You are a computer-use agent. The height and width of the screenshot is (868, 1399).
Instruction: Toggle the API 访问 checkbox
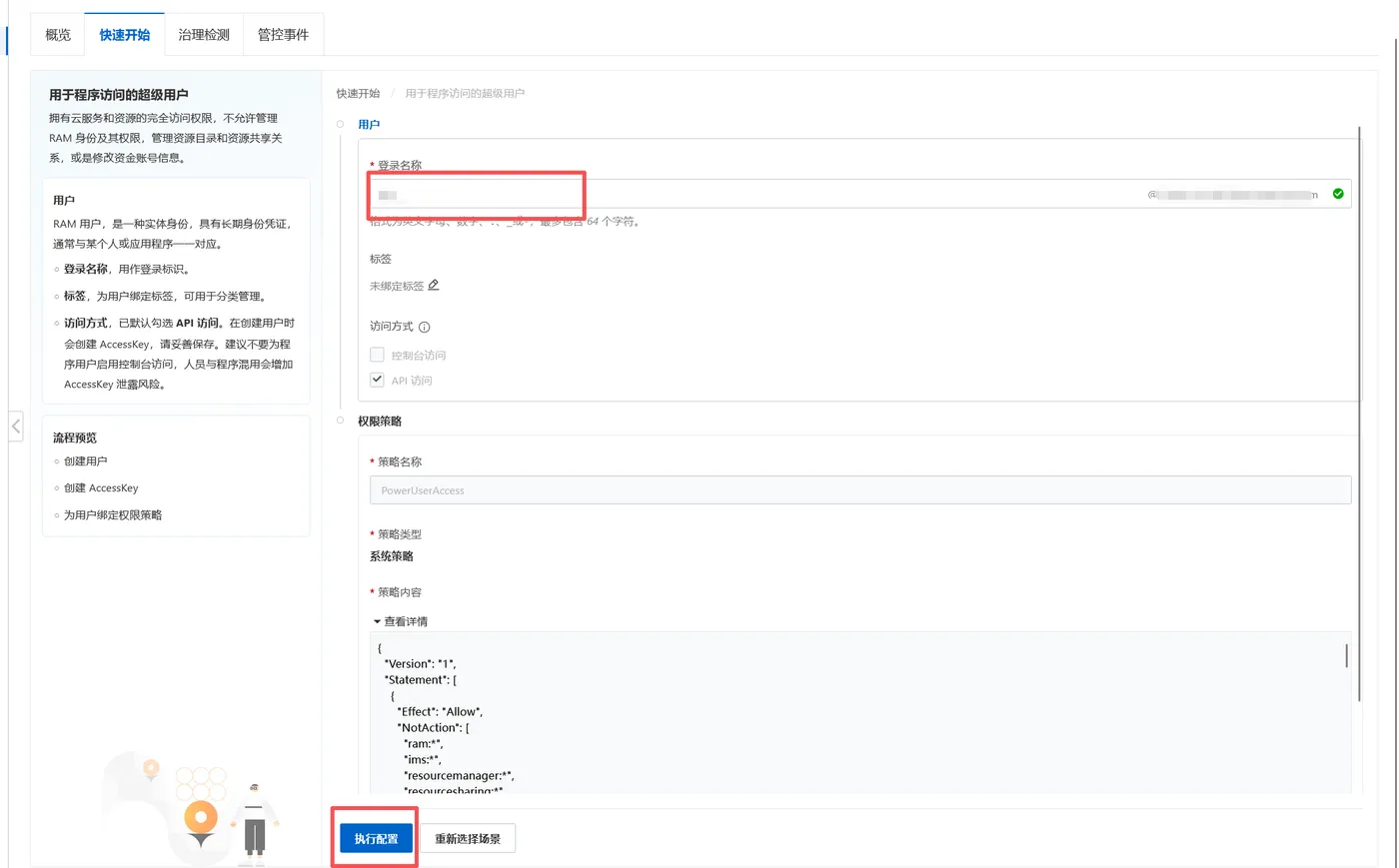[x=377, y=380]
